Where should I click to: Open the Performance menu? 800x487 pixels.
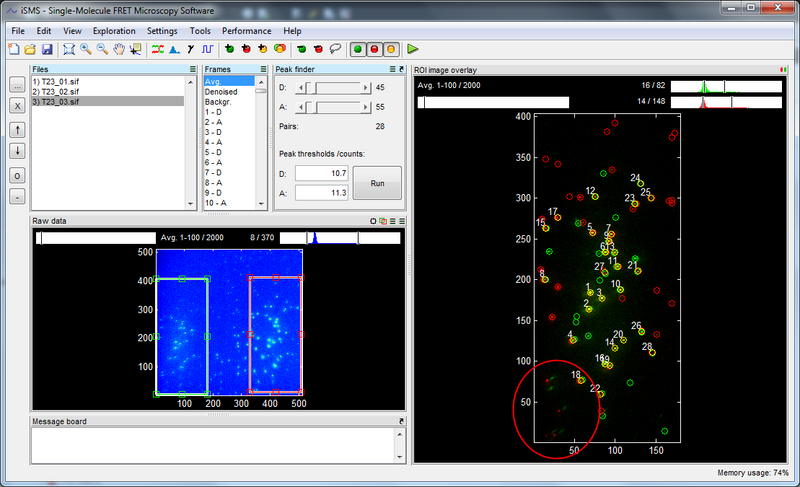click(x=246, y=31)
